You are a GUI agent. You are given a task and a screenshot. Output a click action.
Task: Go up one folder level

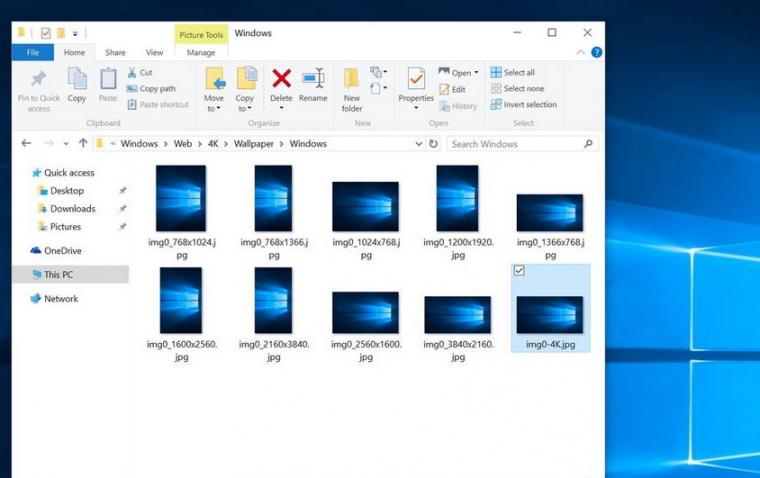click(x=83, y=143)
